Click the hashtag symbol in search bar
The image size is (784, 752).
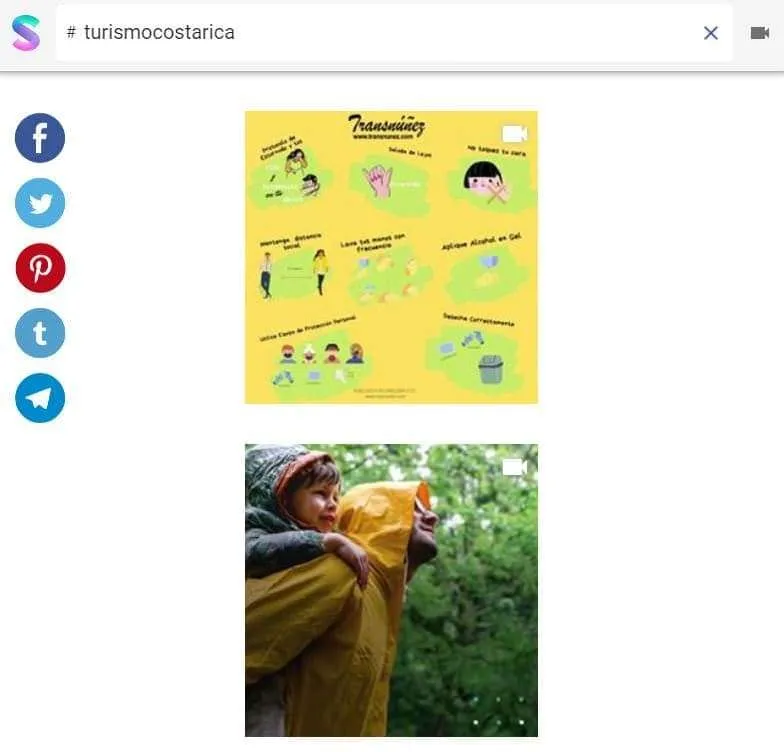[72, 32]
